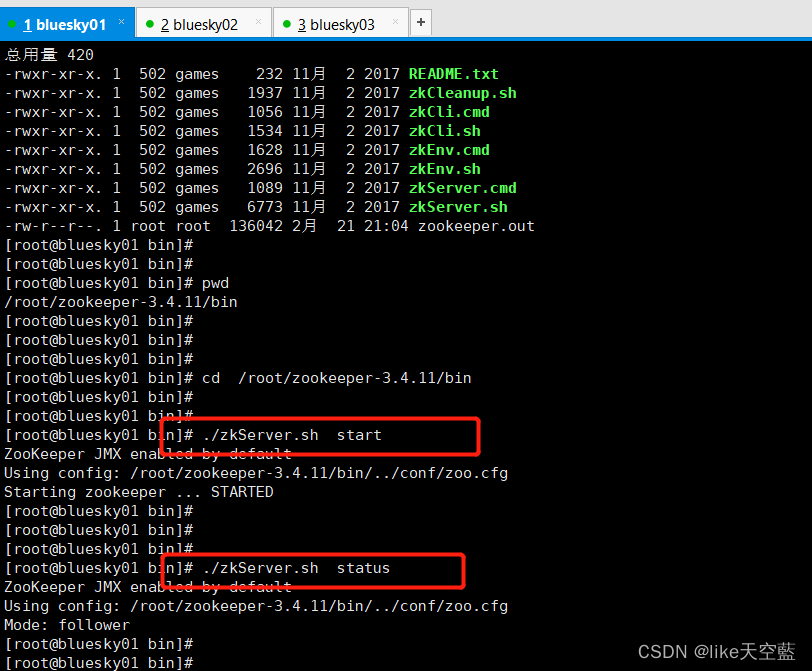
Task: Switch to the bluesky02 session tab
Action: click(205, 24)
